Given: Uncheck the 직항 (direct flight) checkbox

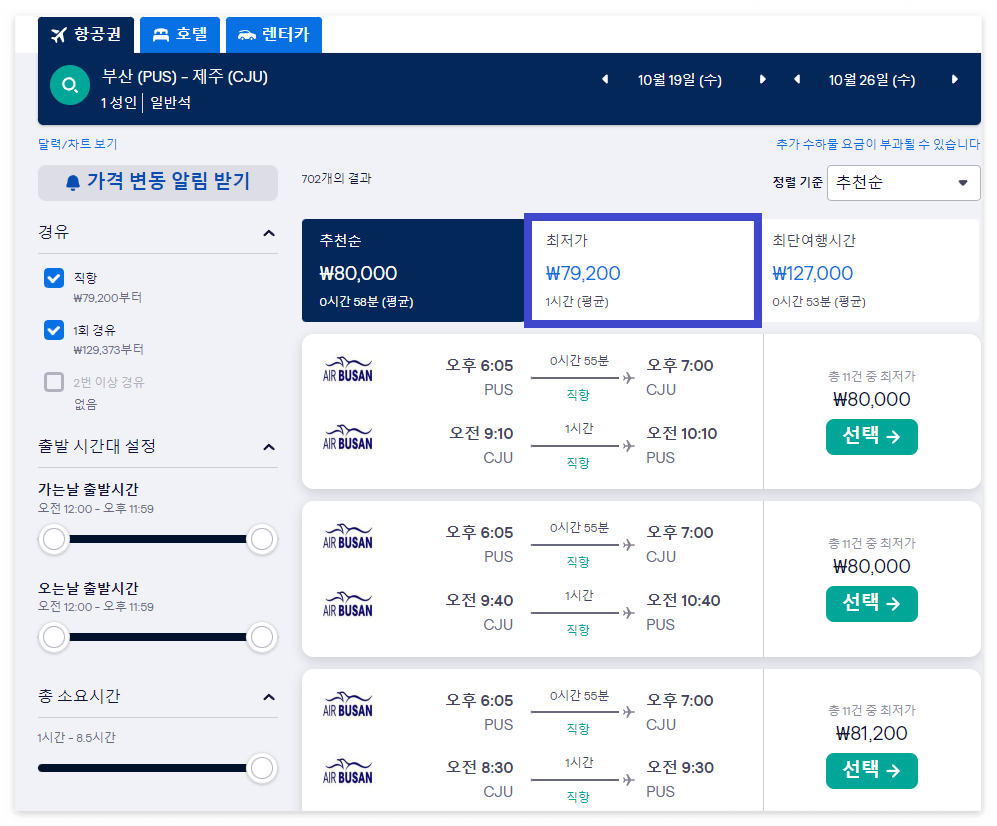Looking at the screenshot, I should coord(53,278).
